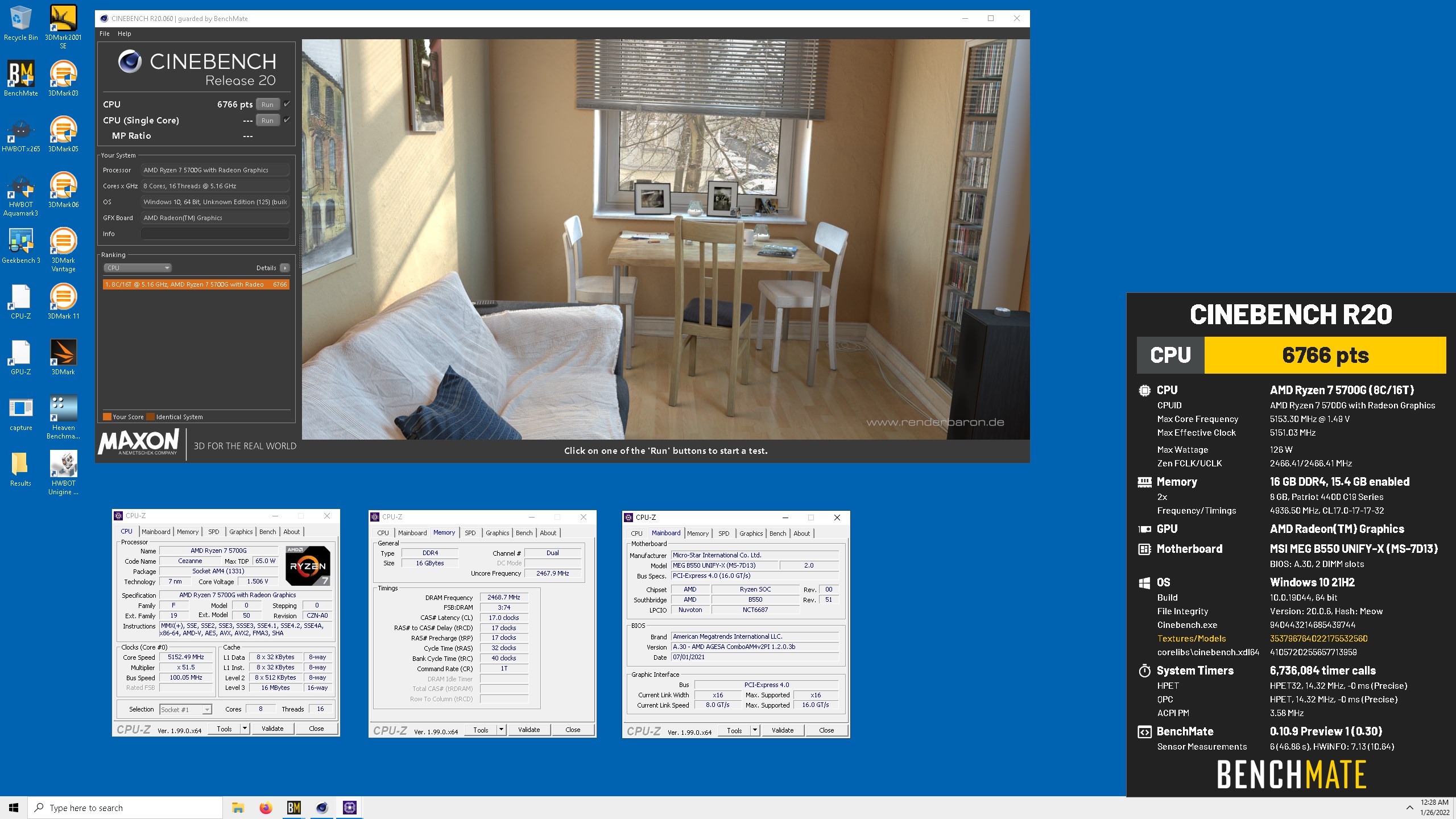Click Close in the second CPU-Z window
The width and height of the screenshot is (1456, 819).
(573, 730)
